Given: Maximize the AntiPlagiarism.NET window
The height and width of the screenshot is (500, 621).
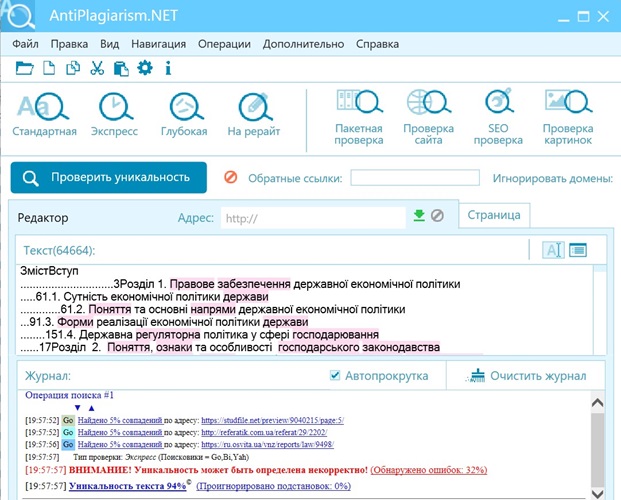Looking at the screenshot, I should coord(583,16).
